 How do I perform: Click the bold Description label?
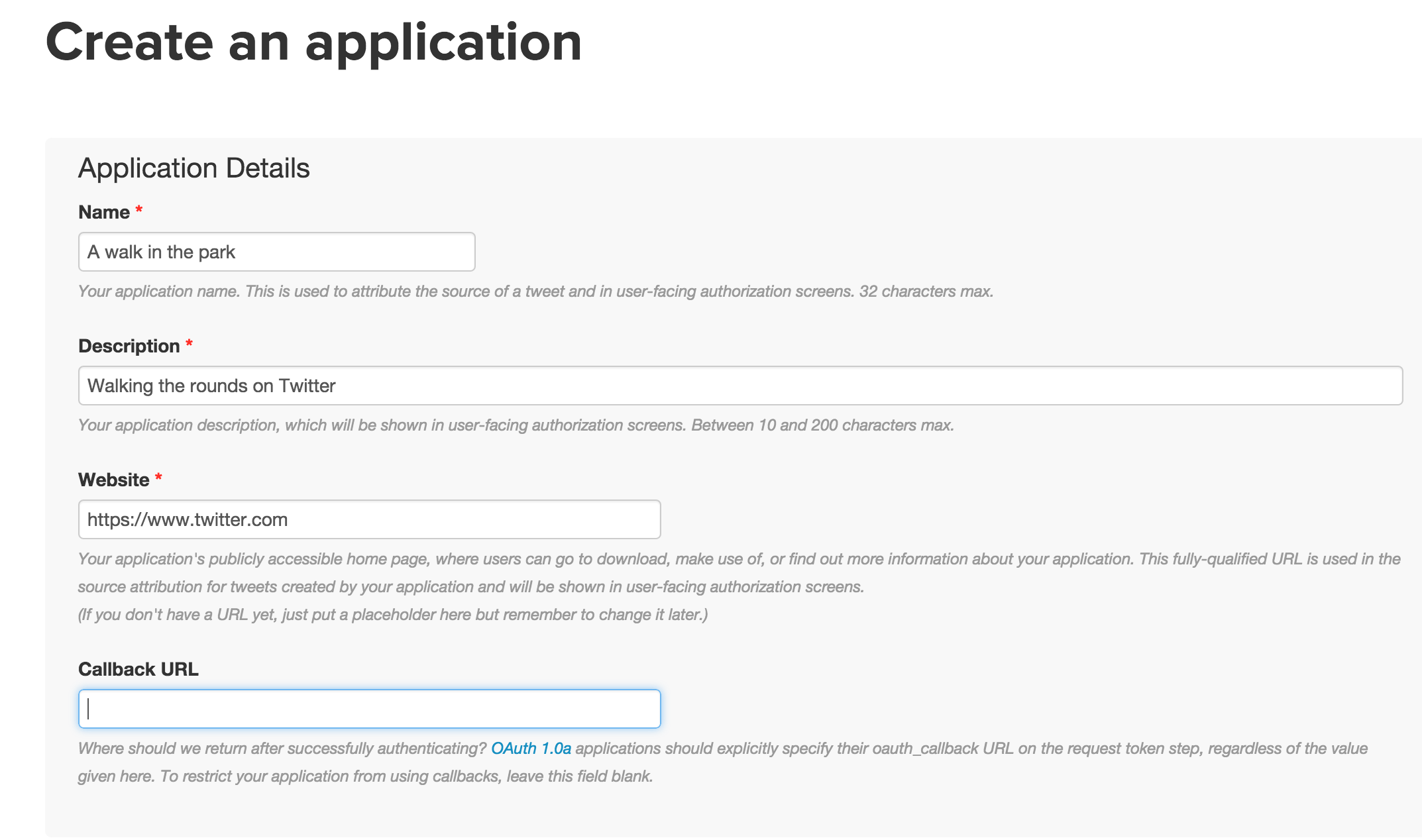click(129, 346)
